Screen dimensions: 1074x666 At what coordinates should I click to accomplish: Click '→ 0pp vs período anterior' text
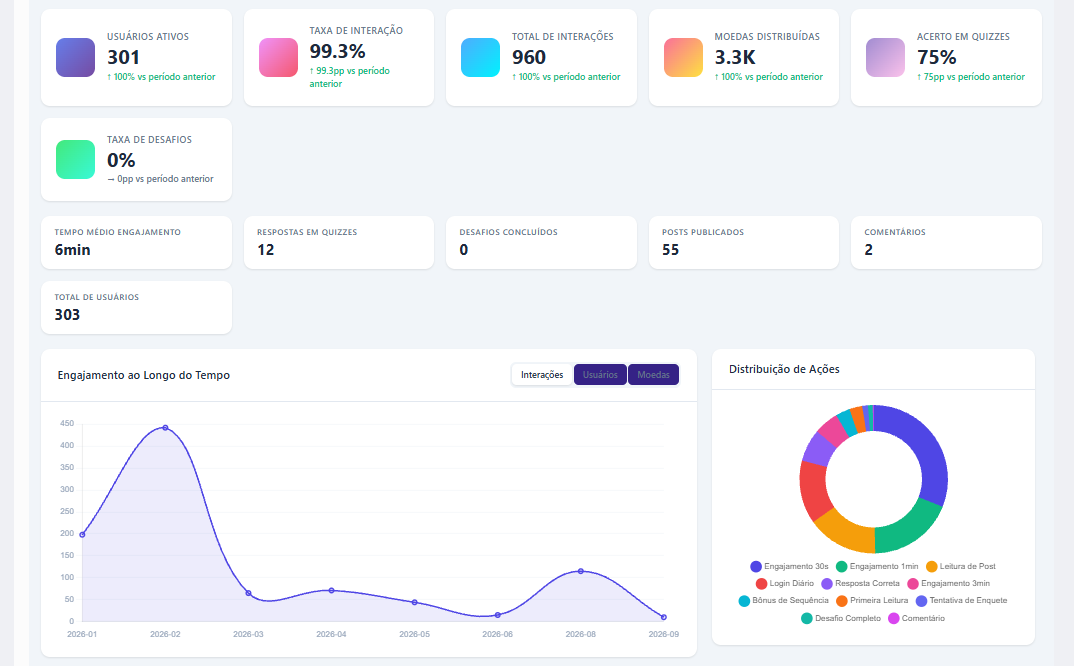(x=160, y=179)
